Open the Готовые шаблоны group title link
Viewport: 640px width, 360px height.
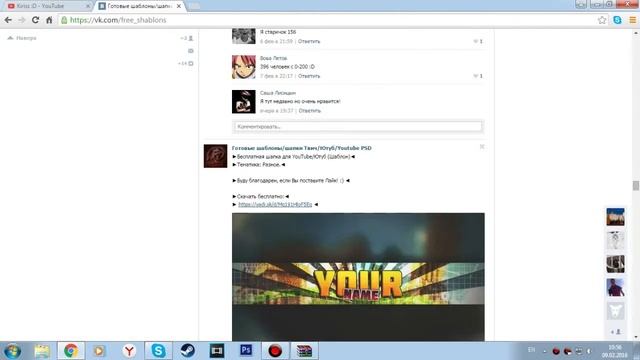(x=302, y=148)
